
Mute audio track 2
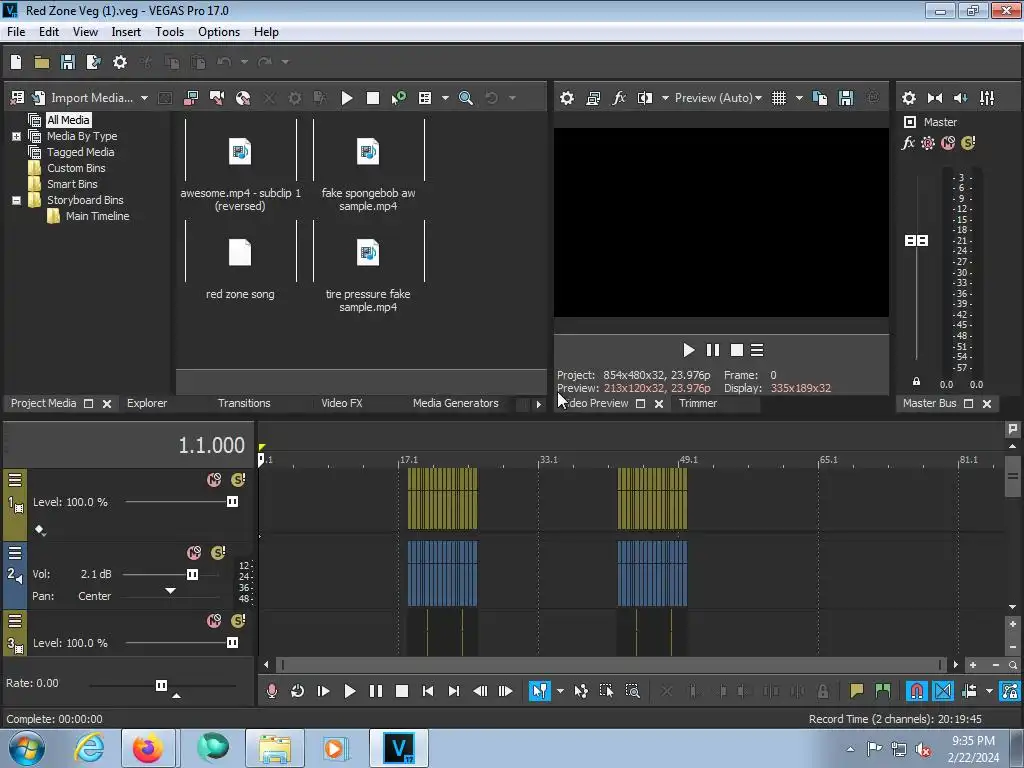coord(194,553)
